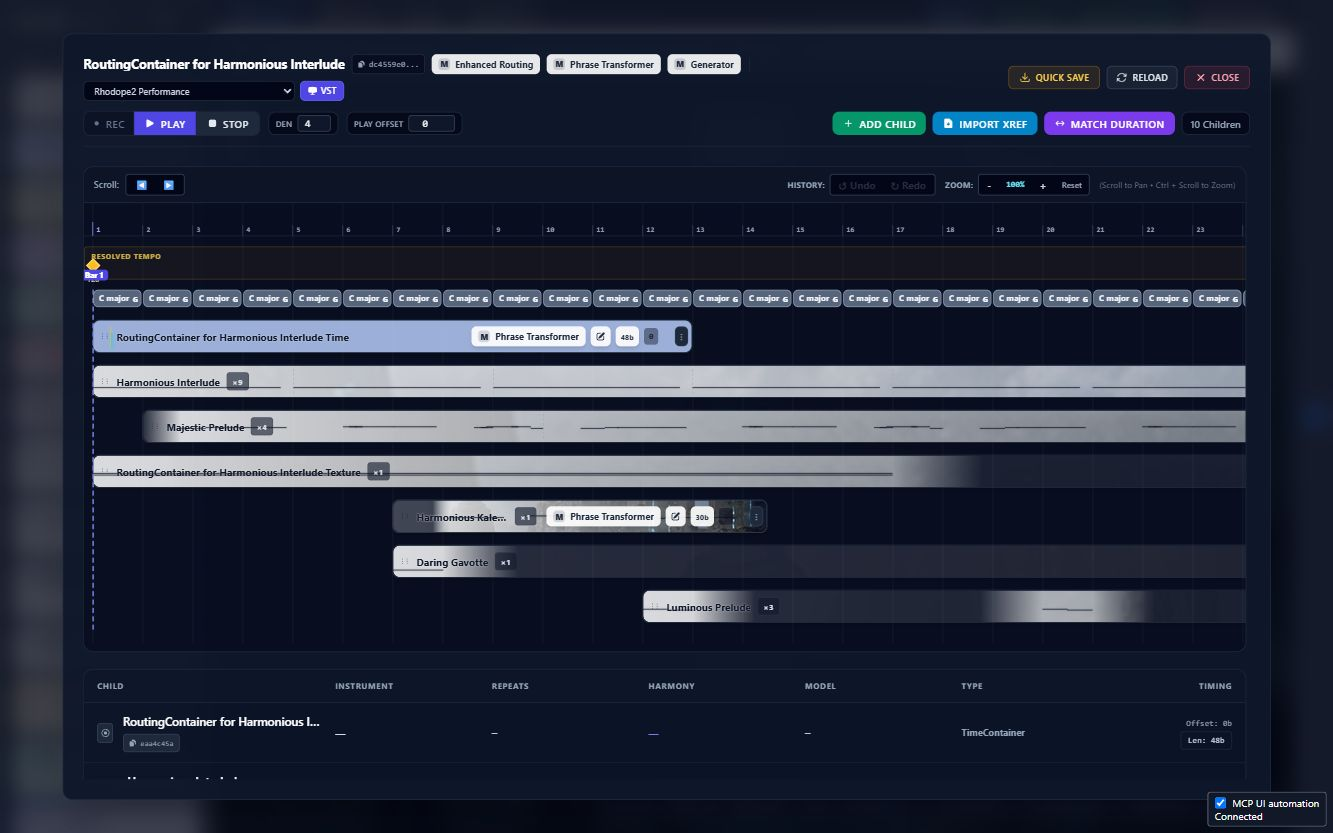Click the 10 Children count label
Screen dimensions: 1333x833
pyautogui.click(x=1215, y=124)
